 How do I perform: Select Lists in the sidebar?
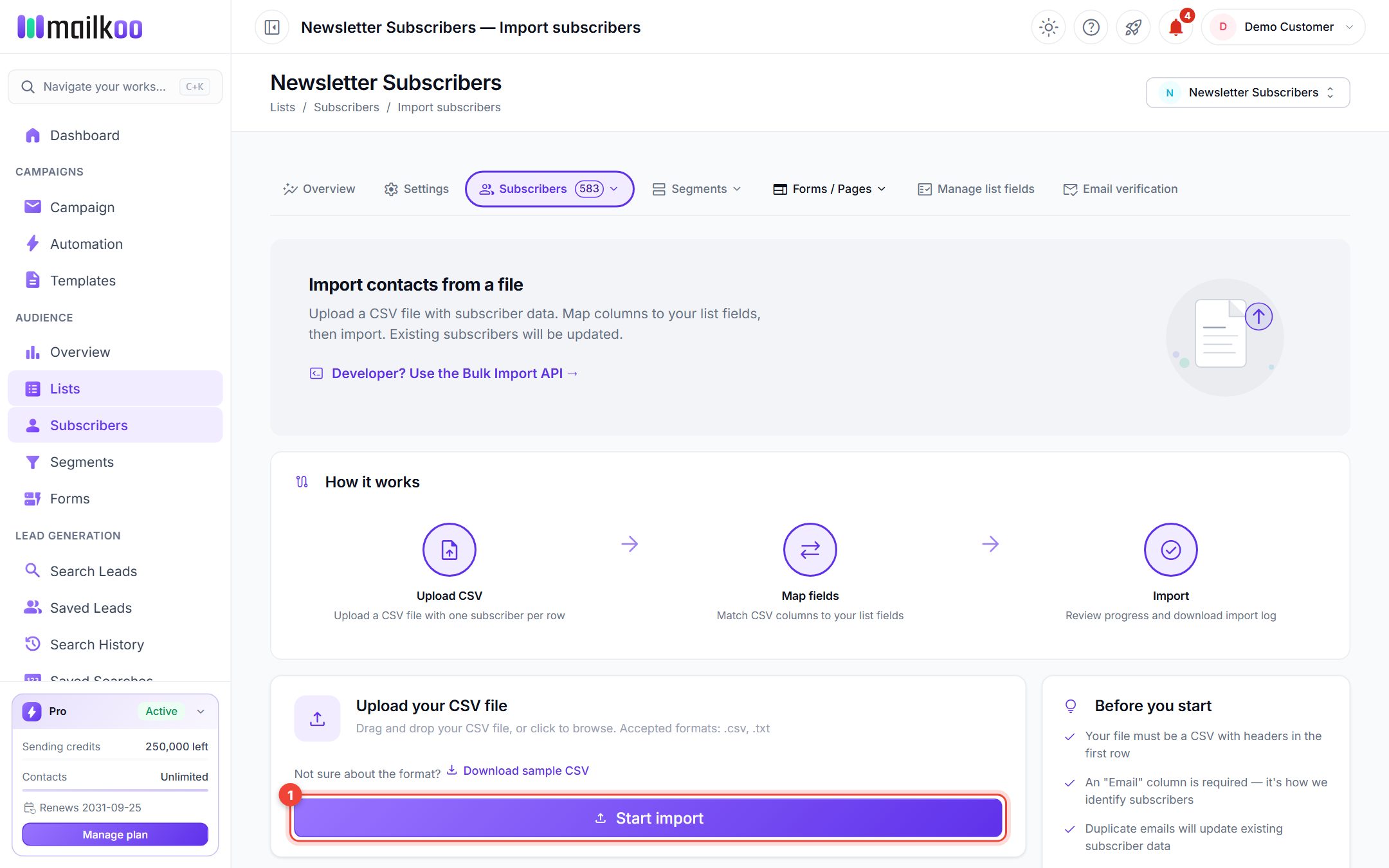[x=115, y=388]
